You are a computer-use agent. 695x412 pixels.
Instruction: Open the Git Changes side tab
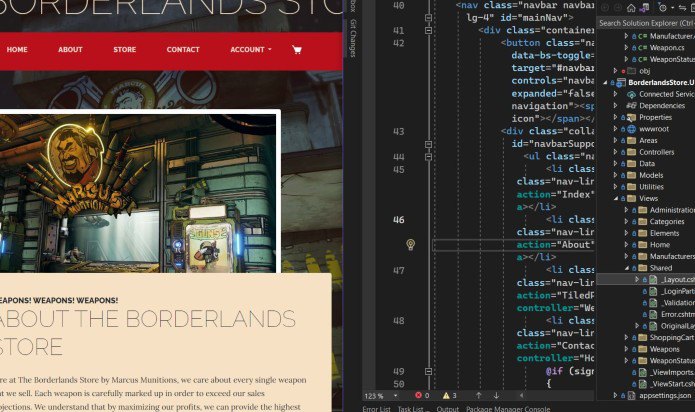click(353, 38)
